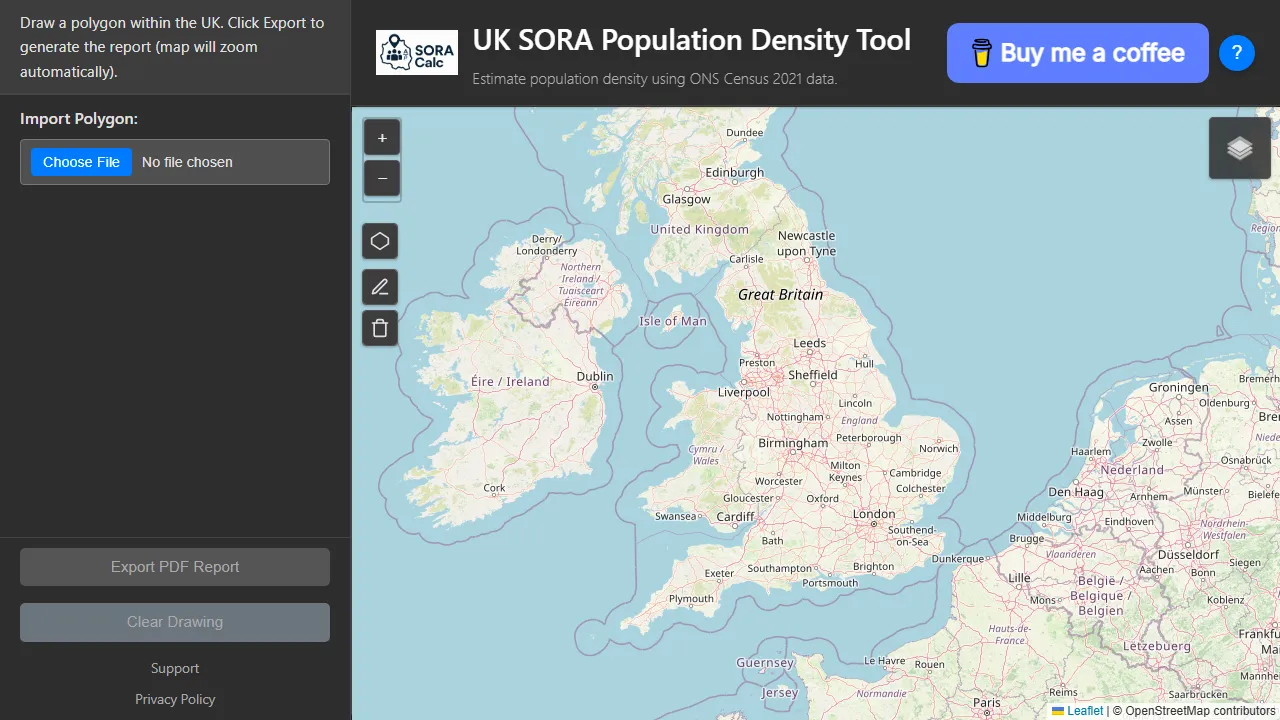Click the coffee cup icon

pyautogui.click(x=981, y=52)
